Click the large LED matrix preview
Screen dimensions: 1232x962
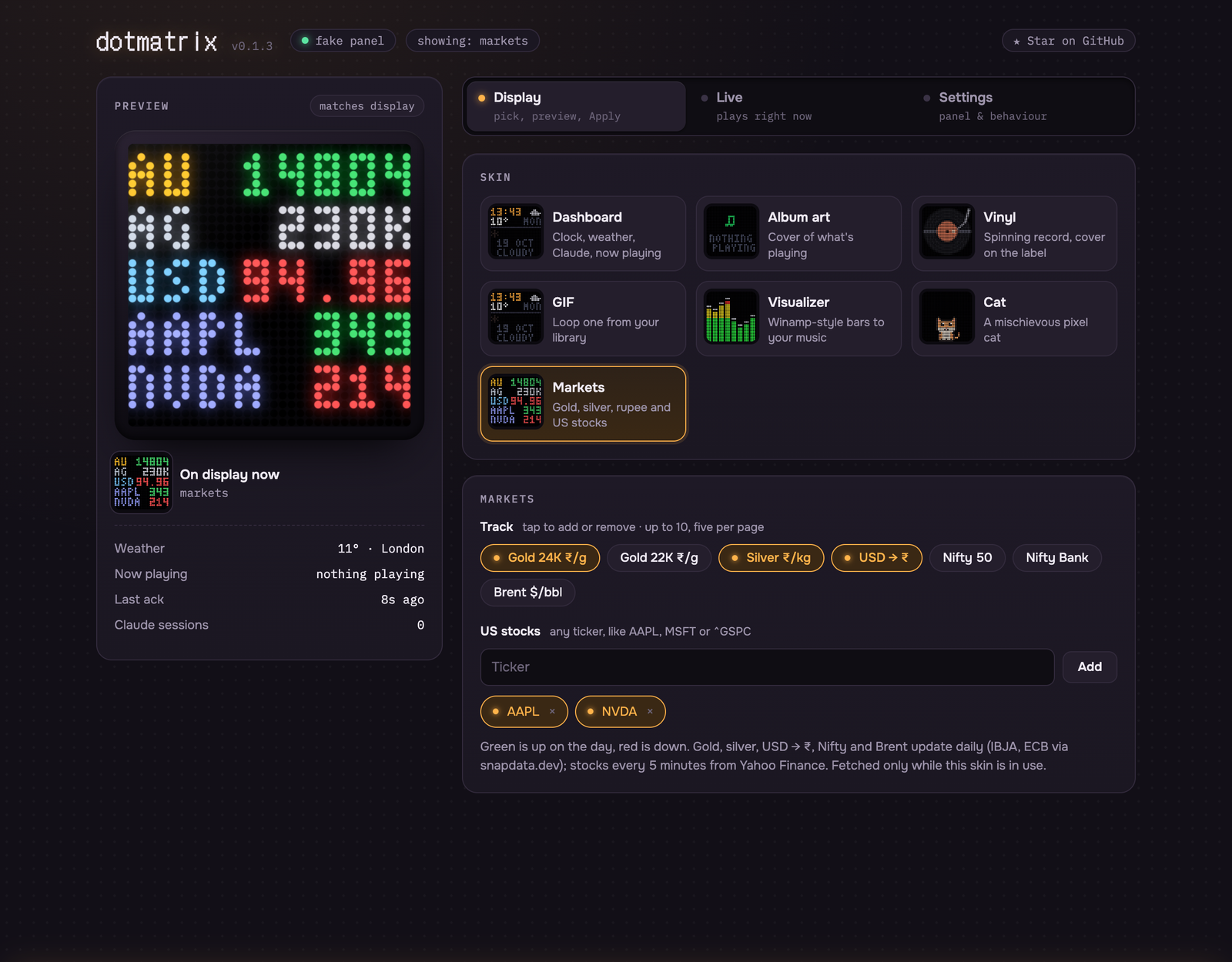269,286
